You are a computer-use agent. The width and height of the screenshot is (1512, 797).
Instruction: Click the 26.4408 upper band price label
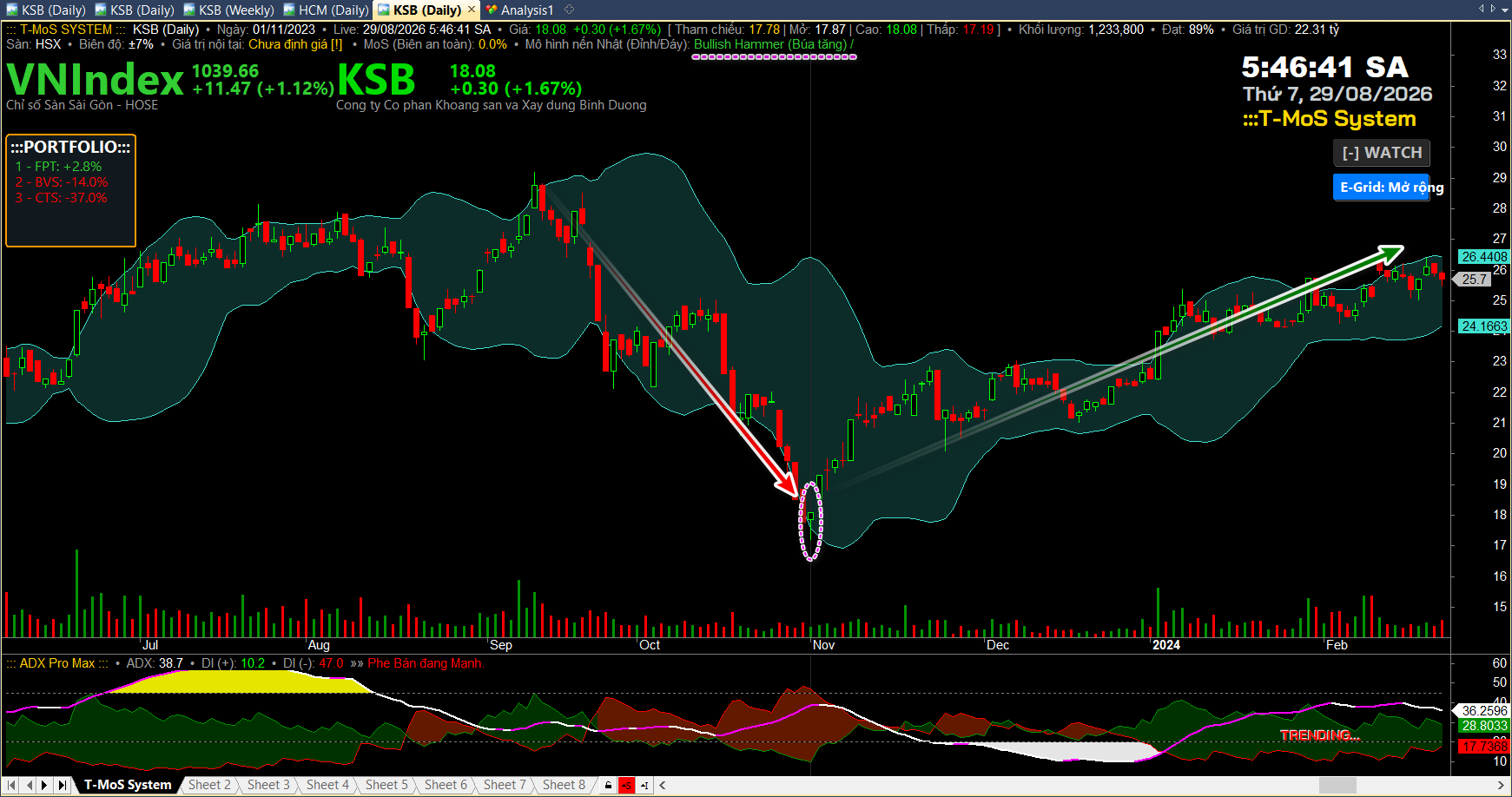(x=1484, y=257)
